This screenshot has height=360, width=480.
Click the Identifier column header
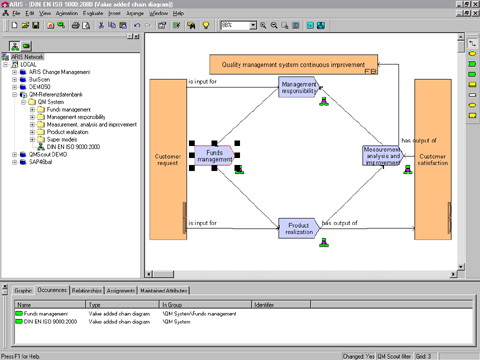pyautogui.click(x=281, y=305)
